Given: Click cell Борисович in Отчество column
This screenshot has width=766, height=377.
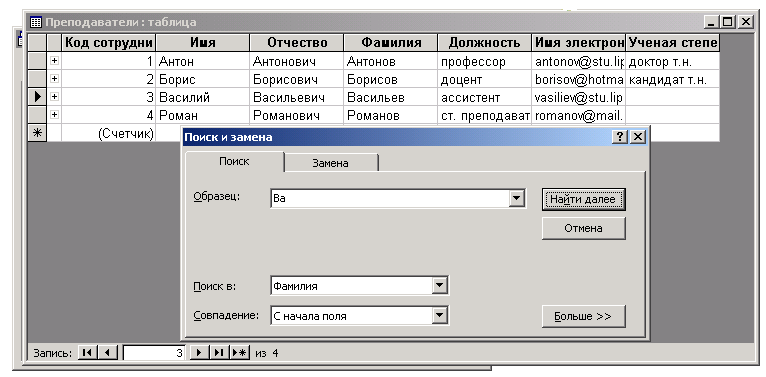Looking at the screenshot, I should tap(297, 79).
